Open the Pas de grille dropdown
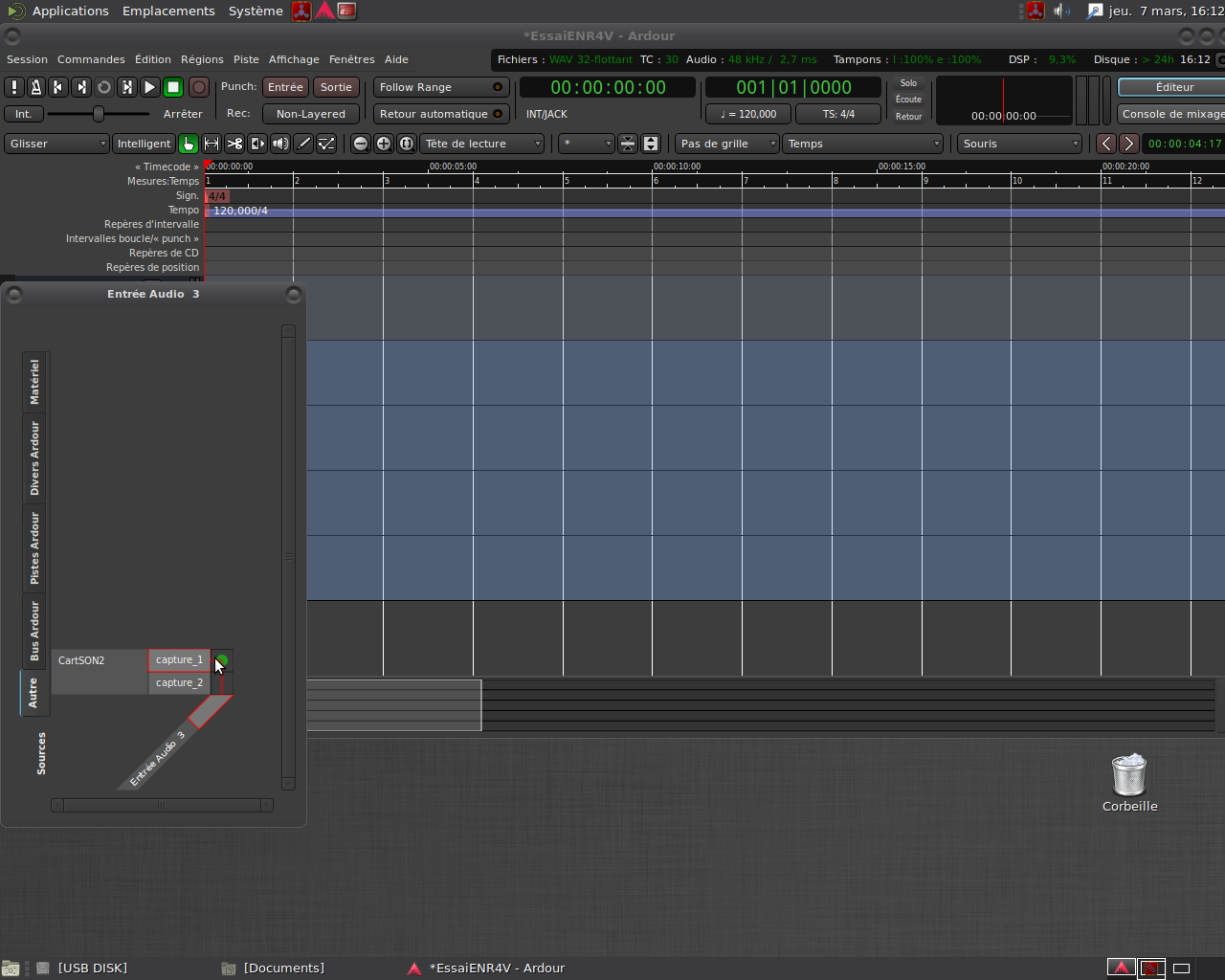1225x980 pixels. [x=727, y=144]
